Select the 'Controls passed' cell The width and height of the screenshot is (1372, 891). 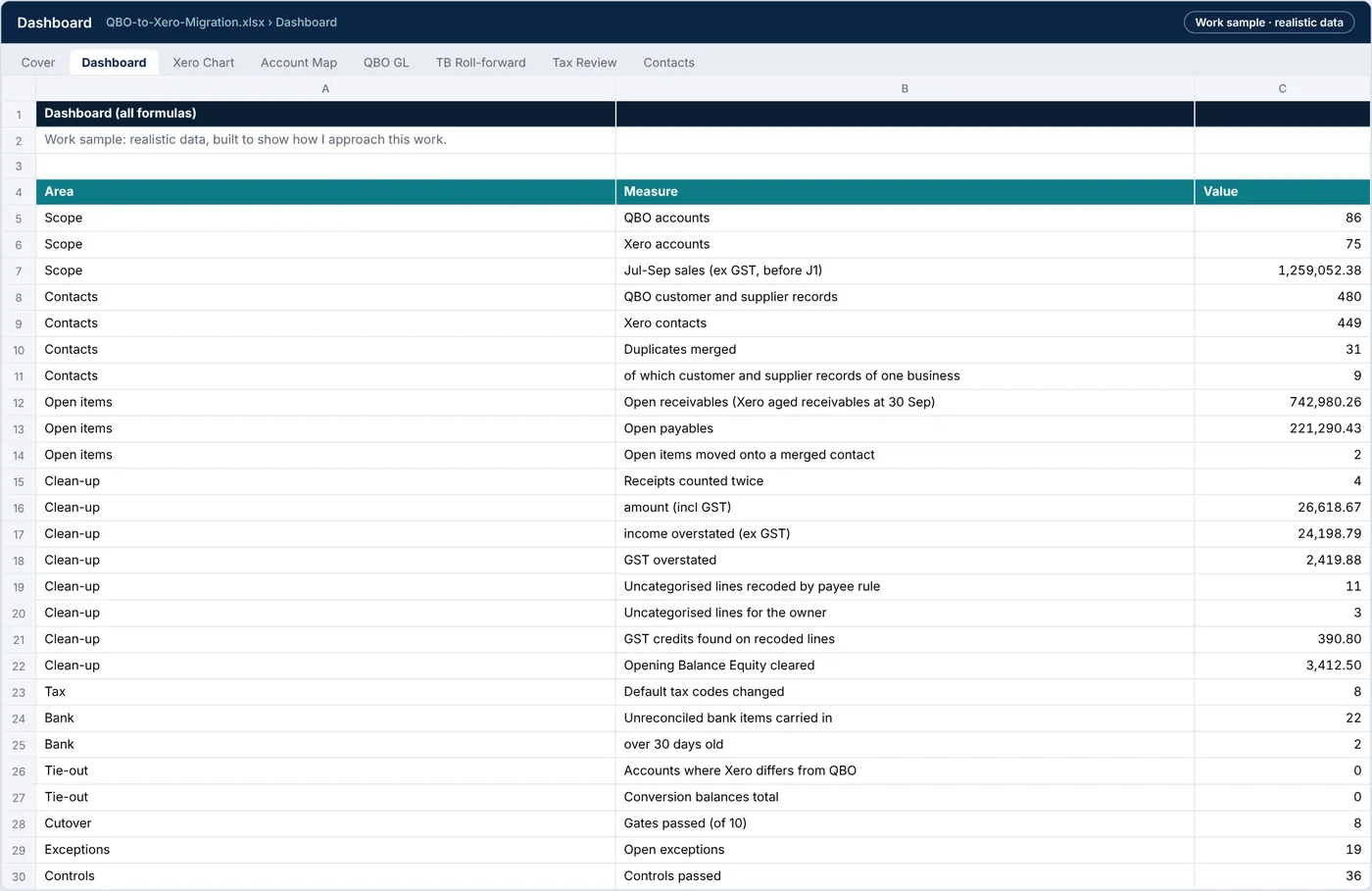[x=905, y=876]
